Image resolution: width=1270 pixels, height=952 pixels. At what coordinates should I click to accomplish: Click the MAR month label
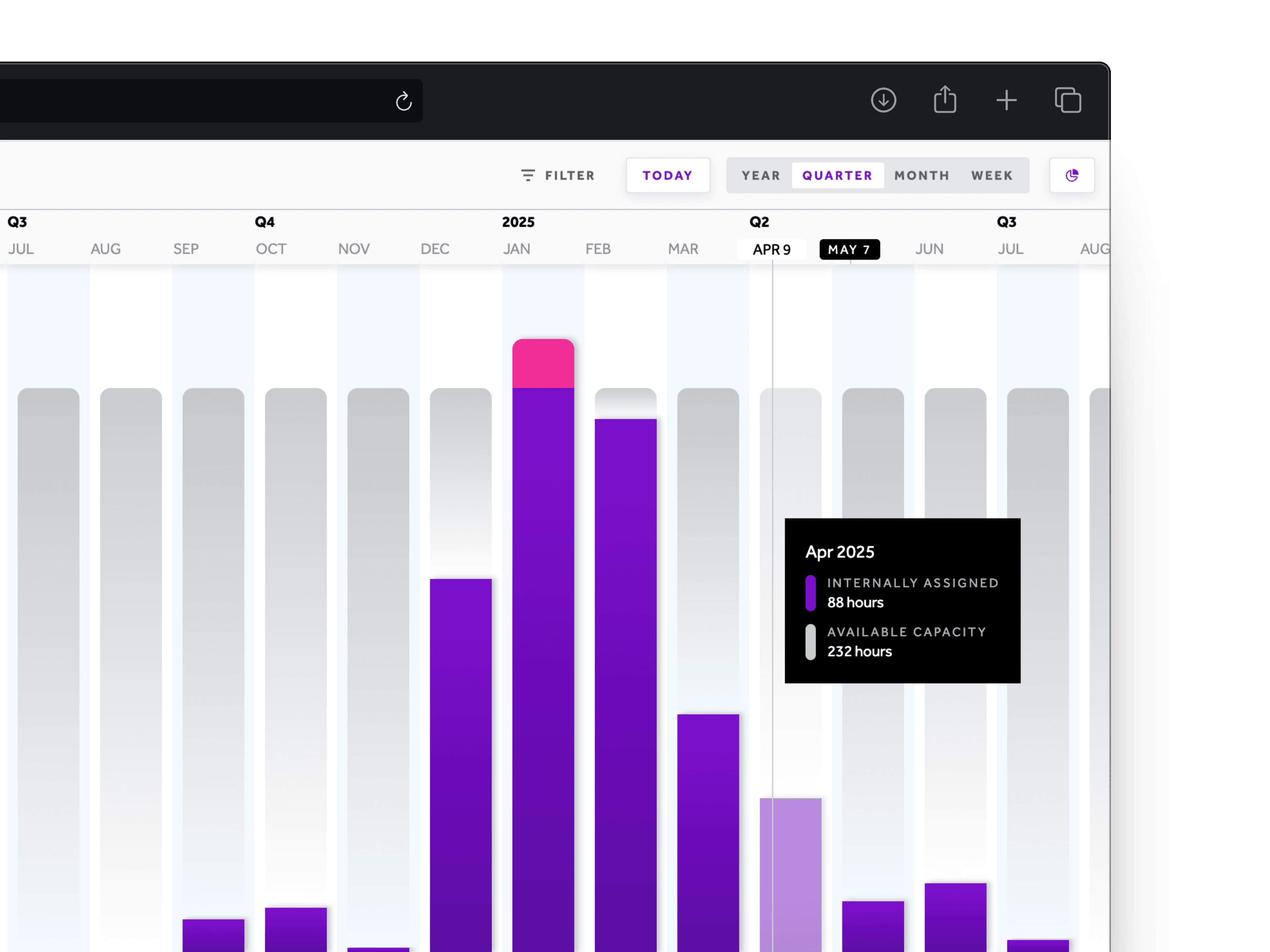pyautogui.click(x=683, y=249)
